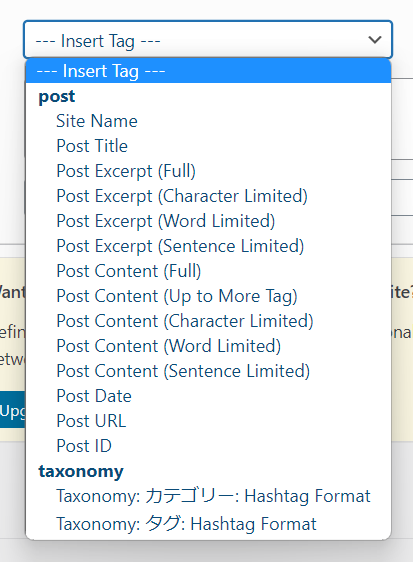Viewport: 413px width, 562px height.
Task: Insert the Post Date tag
Action: 208,396
